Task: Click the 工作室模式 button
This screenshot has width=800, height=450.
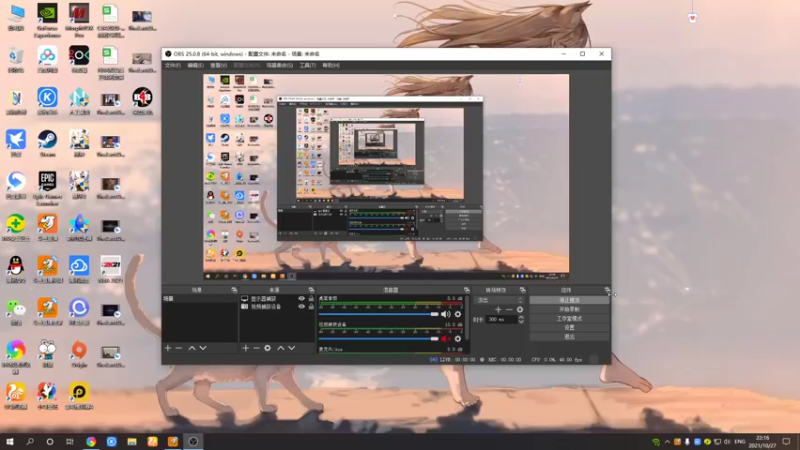Action: (569, 318)
